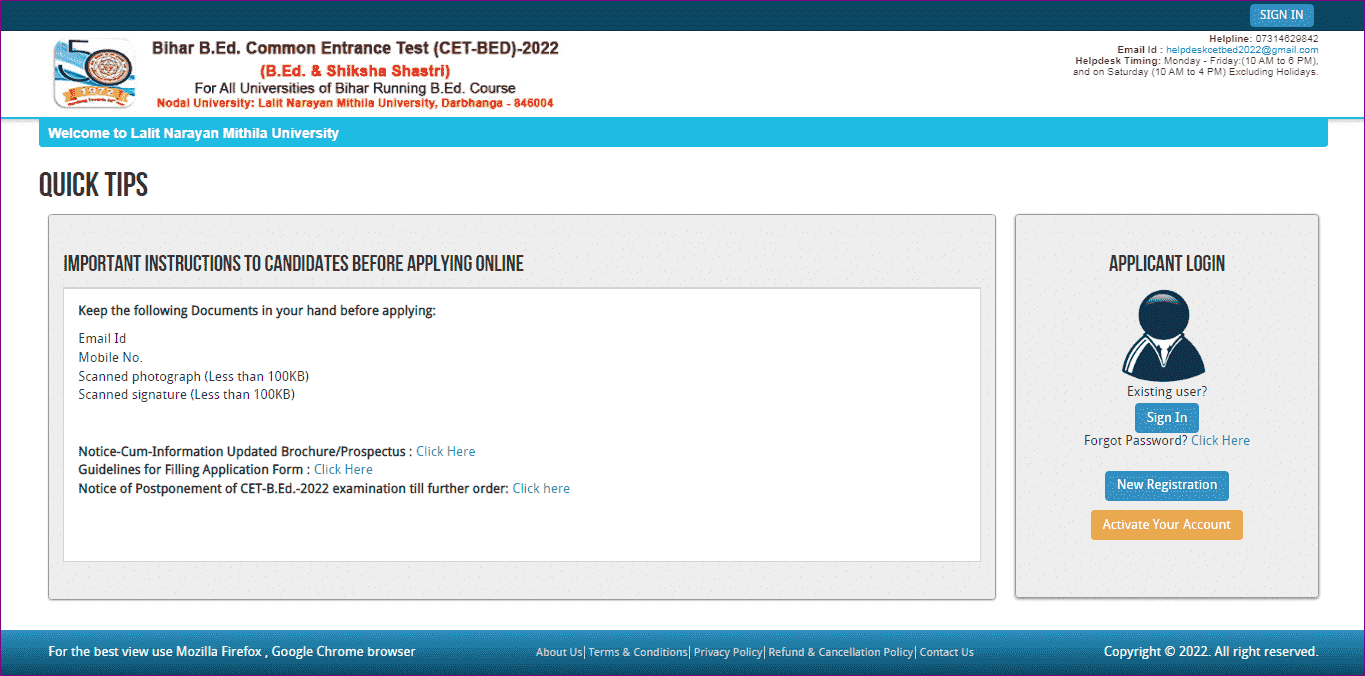Open the New Registration form

pyautogui.click(x=1166, y=485)
